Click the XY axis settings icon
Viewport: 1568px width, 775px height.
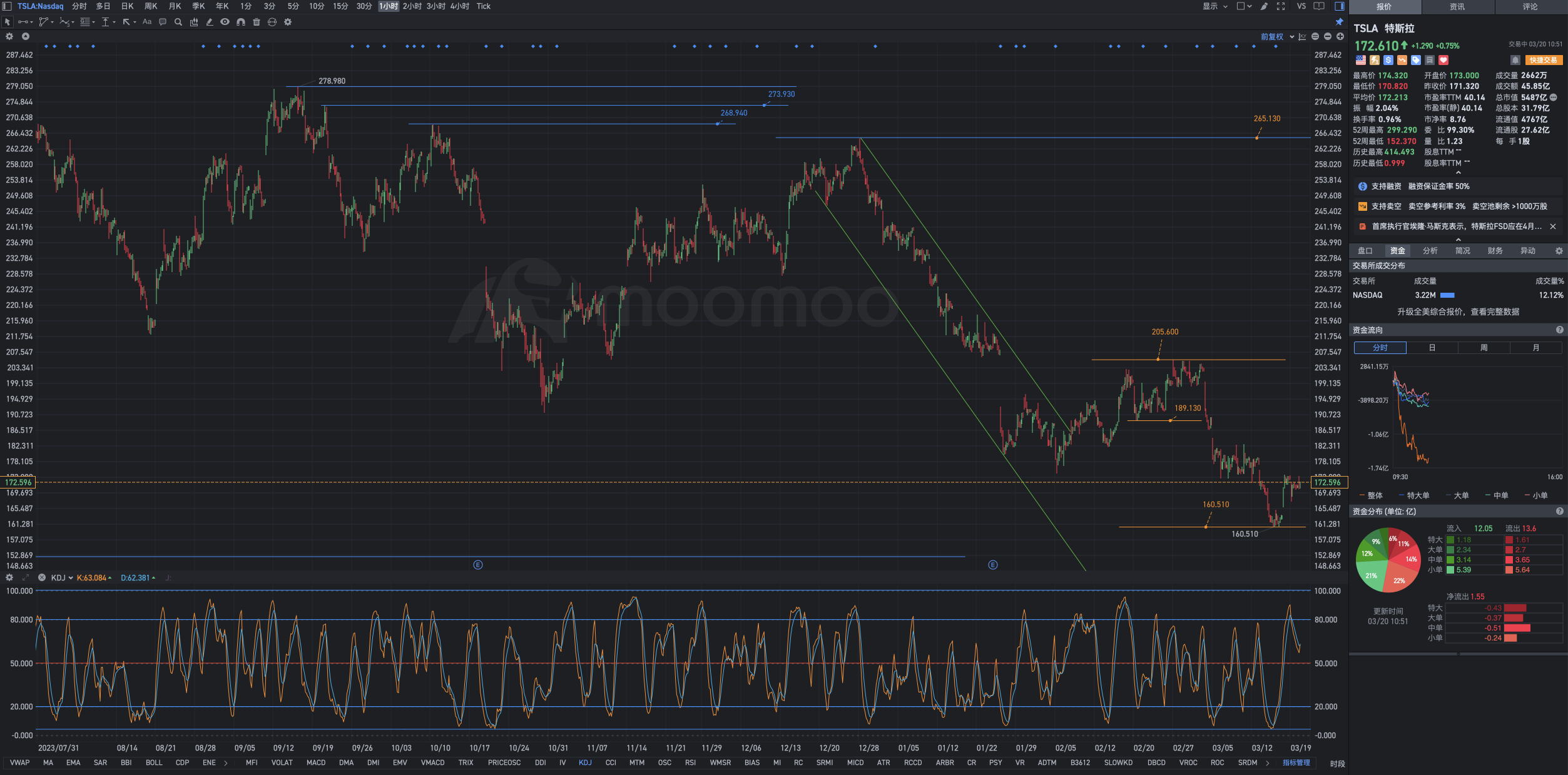[x=1302, y=37]
